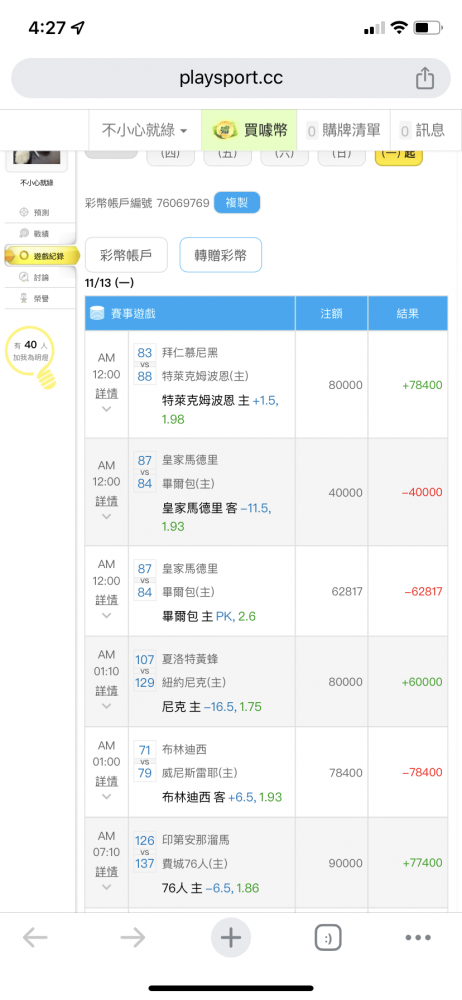Open 購牌清單 in top bar

click(343, 131)
